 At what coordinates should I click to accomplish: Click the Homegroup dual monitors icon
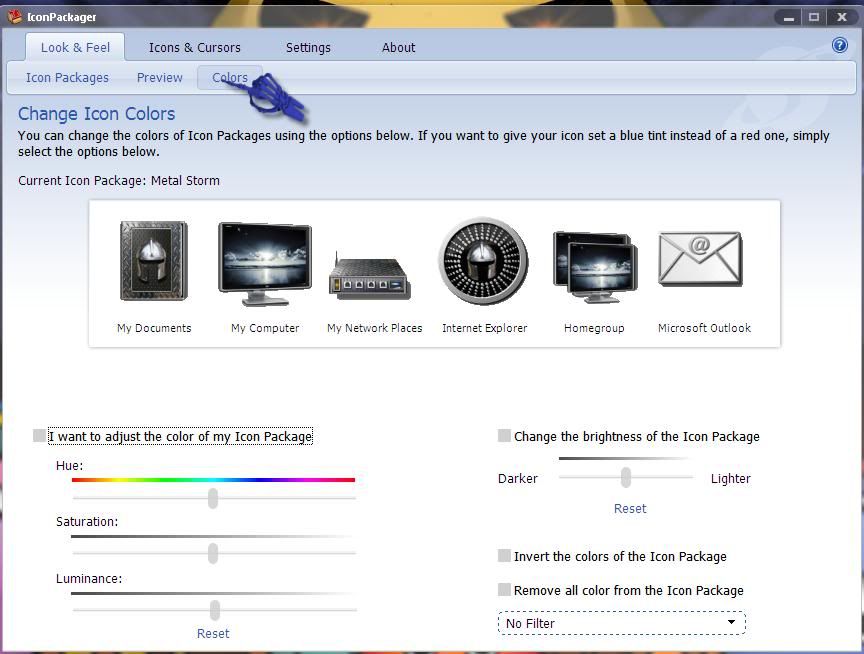tap(595, 267)
